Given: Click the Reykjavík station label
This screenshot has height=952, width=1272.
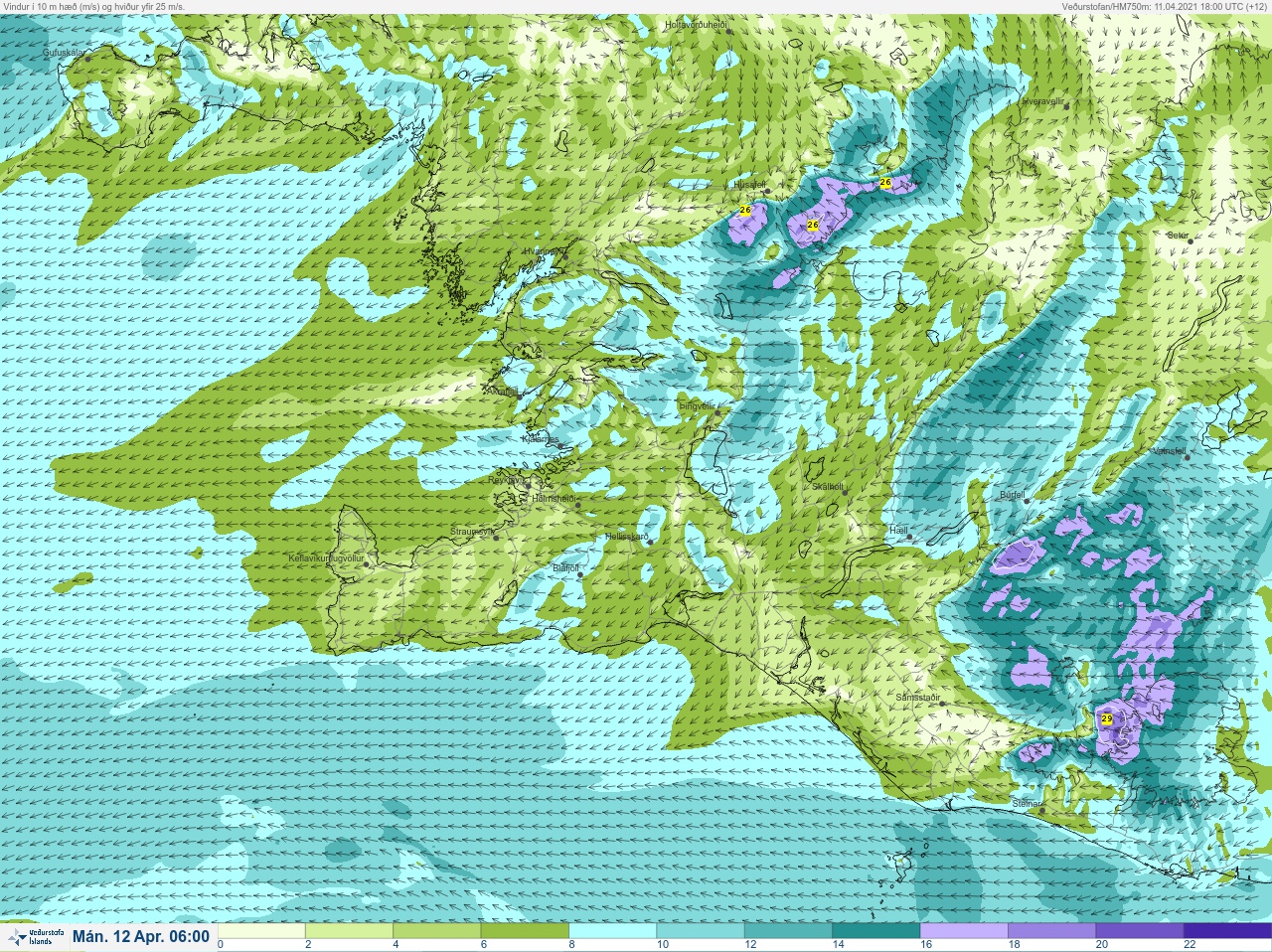Looking at the screenshot, I should [506, 480].
